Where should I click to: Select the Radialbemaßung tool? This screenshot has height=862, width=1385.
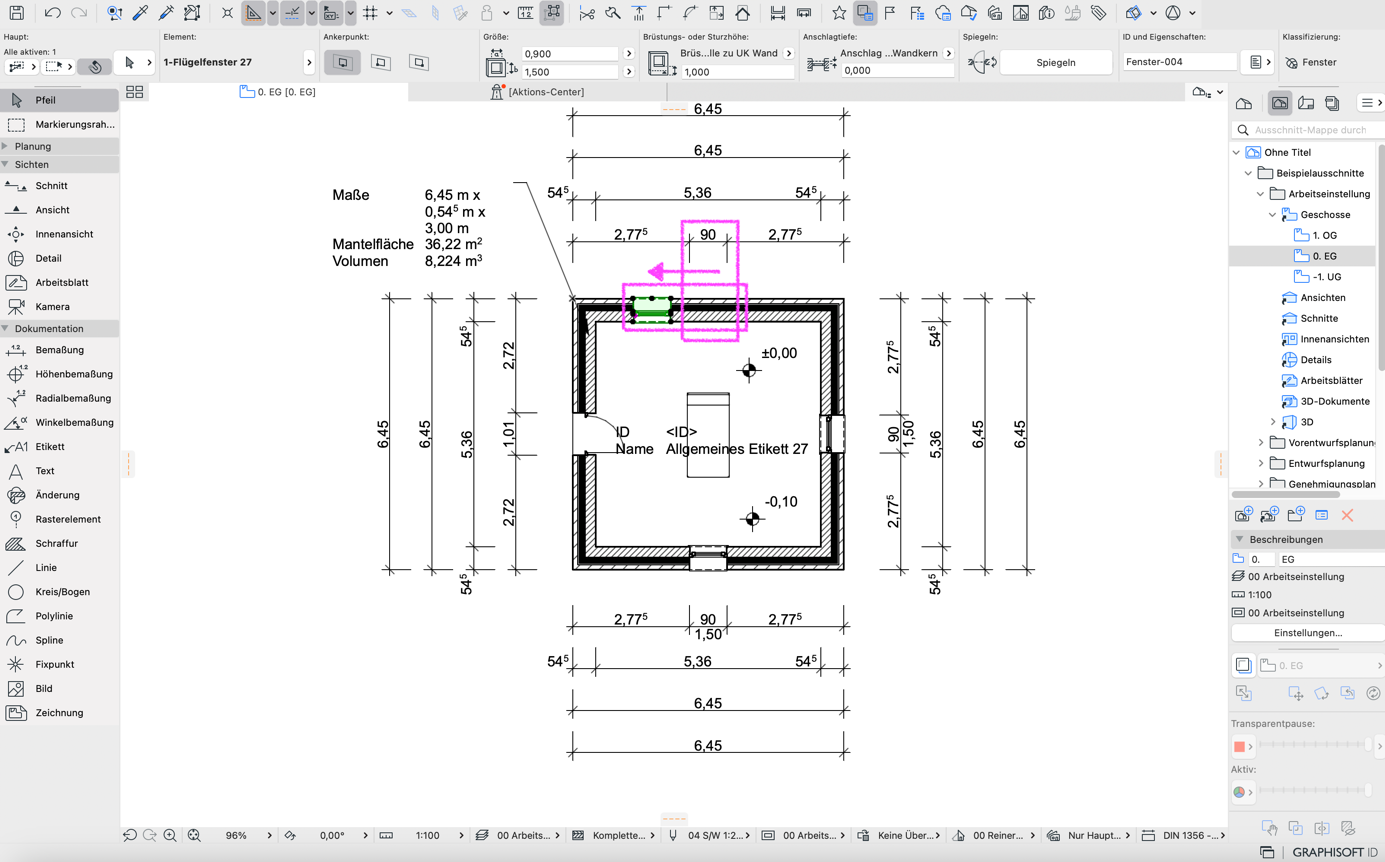[x=59, y=398]
